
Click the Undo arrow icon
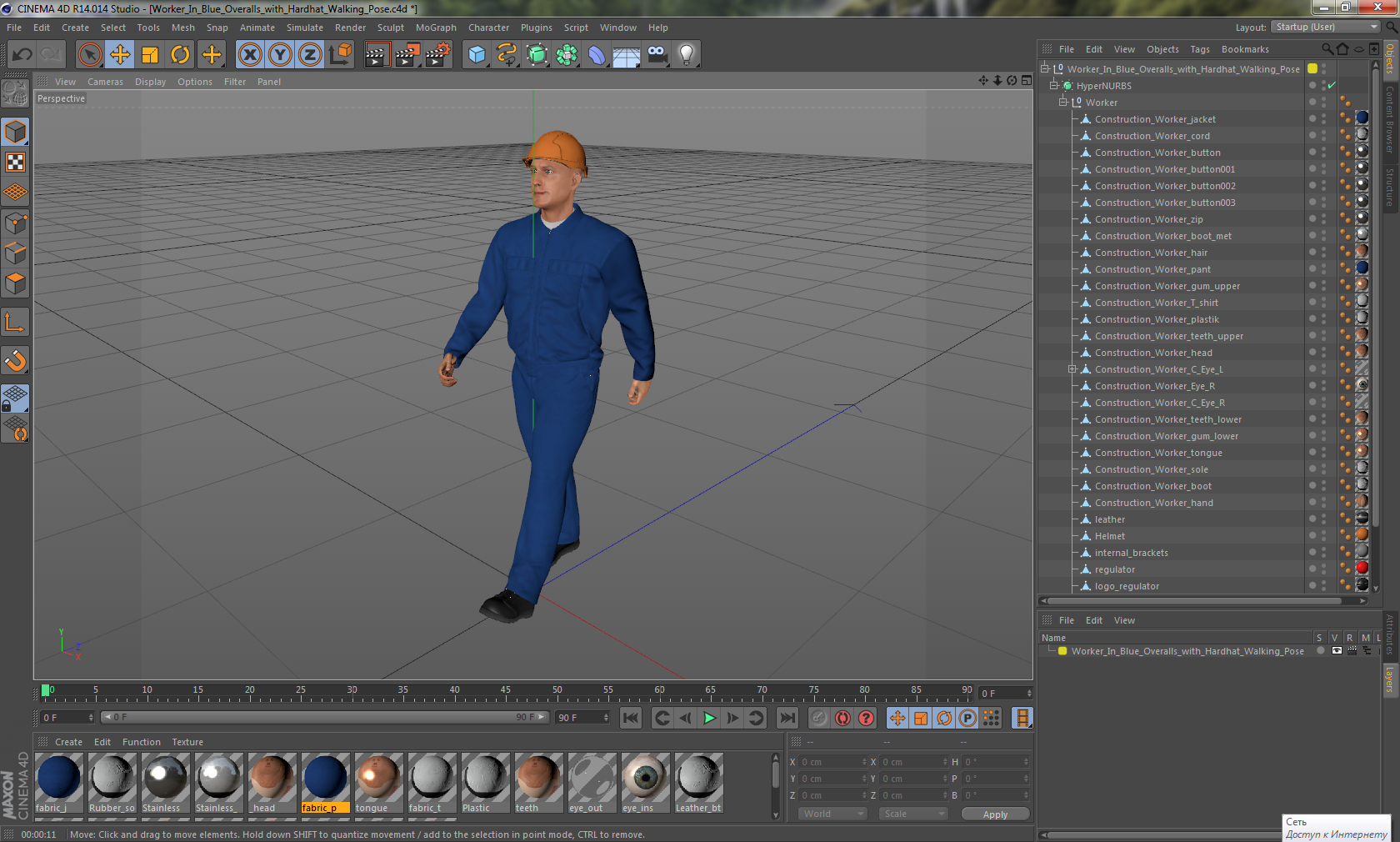click(22, 55)
